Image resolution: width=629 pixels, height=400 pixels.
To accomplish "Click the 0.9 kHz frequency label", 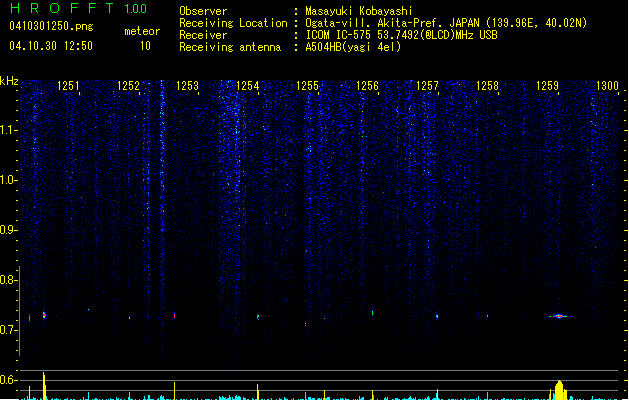I will [9, 230].
